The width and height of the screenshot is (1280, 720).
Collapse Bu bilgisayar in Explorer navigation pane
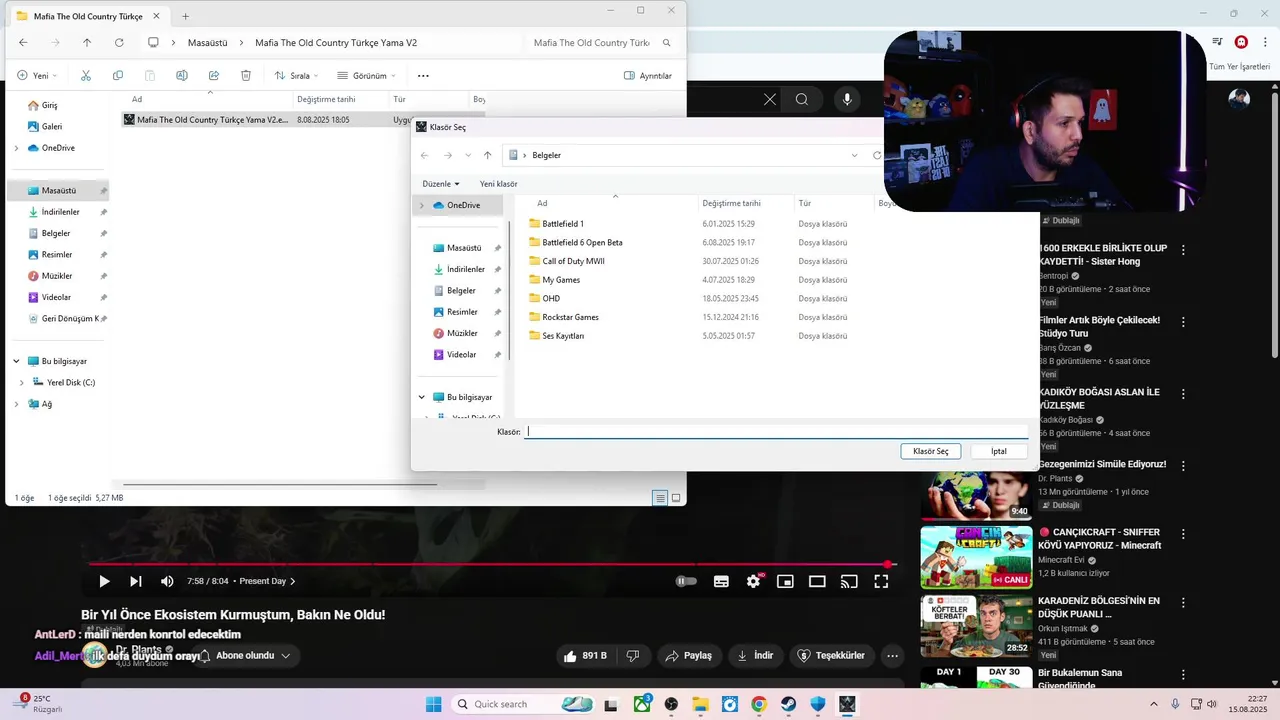(16, 361)
